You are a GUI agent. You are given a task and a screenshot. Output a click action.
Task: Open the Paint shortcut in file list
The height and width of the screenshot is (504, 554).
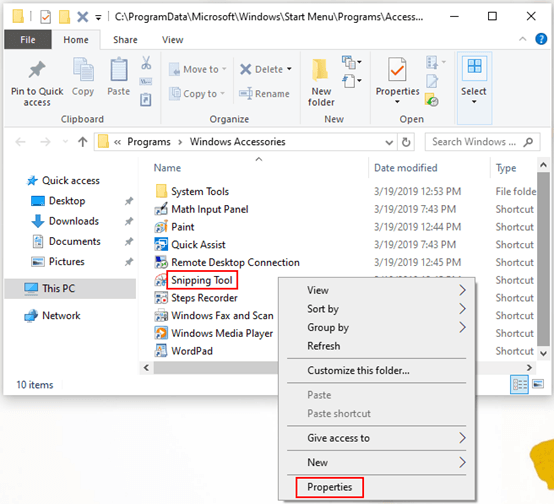tap(182, 227)
